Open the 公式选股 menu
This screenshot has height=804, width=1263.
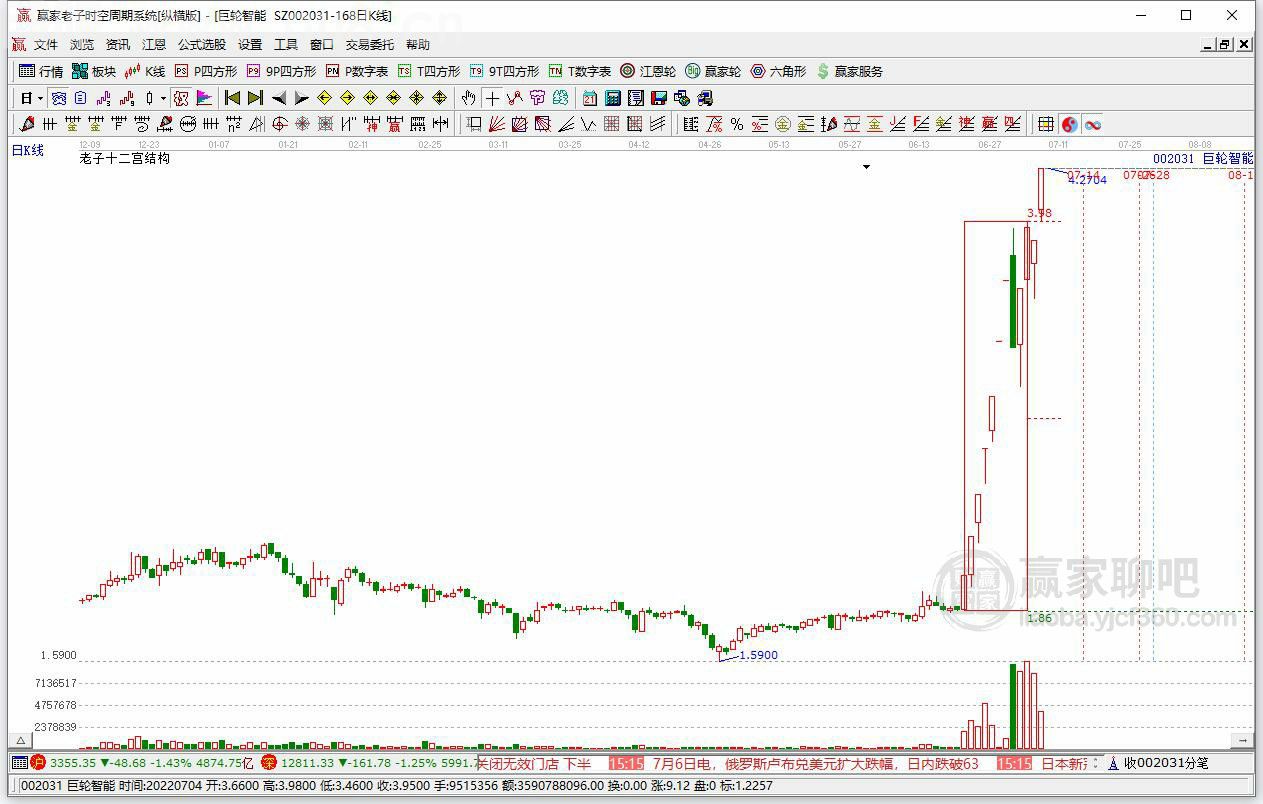pos(202,45)
